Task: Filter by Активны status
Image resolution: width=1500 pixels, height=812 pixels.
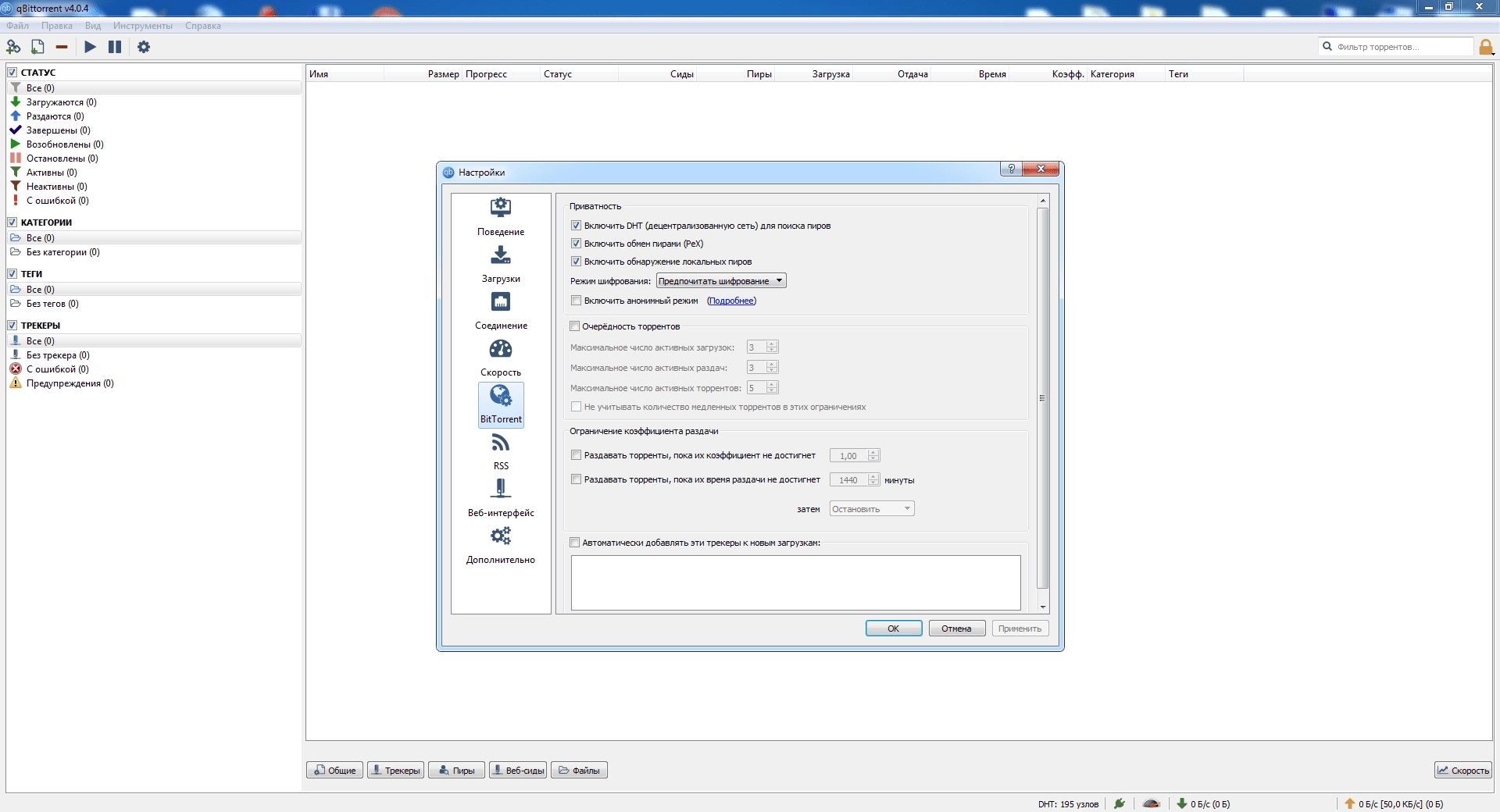Action: pos(52,173)
